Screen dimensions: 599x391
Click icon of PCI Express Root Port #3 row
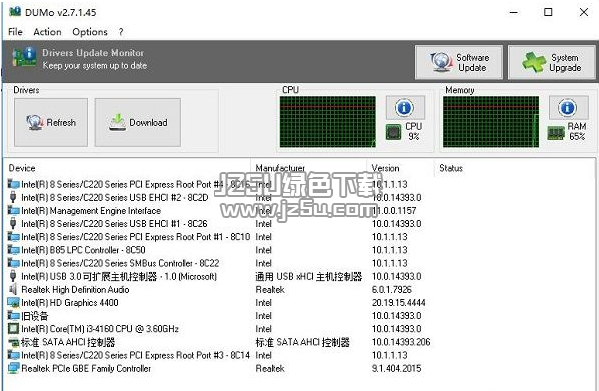pos(13,355)
